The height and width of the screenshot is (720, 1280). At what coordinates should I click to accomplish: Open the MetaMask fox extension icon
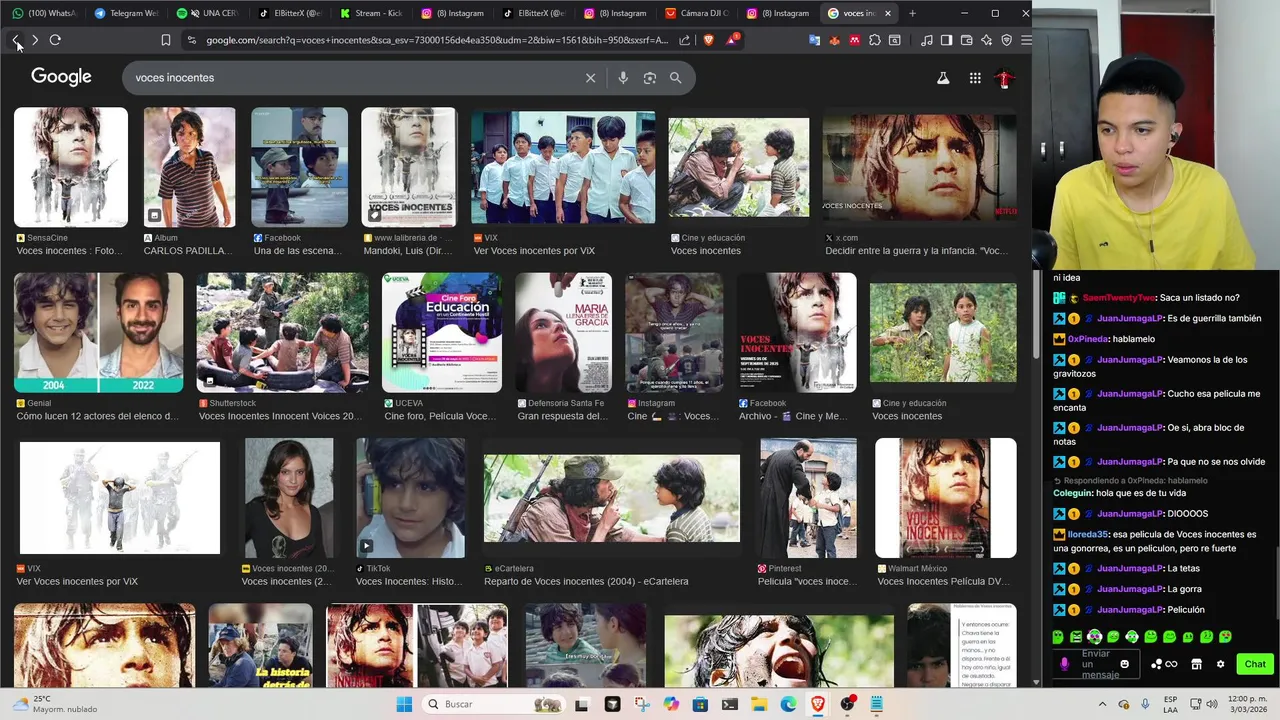(835, 40)
